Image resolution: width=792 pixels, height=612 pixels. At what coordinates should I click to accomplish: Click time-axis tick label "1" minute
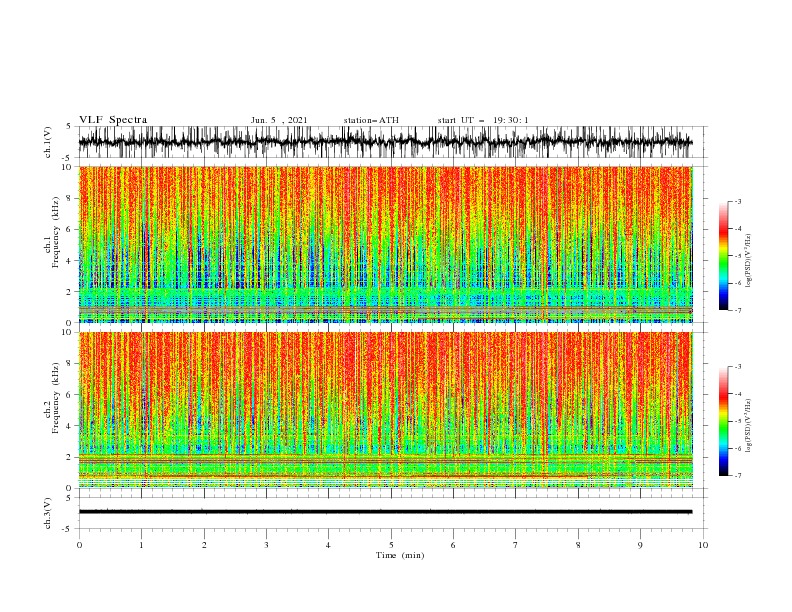coord(141,545)
